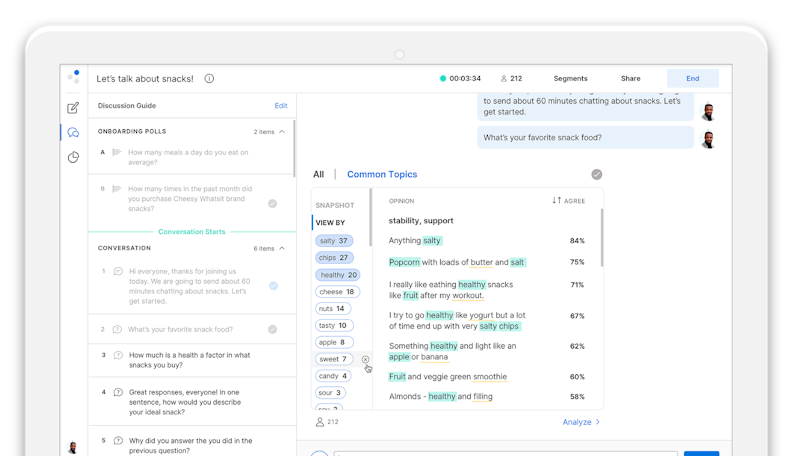Select View By in the topics panel

tap(330, 222)
